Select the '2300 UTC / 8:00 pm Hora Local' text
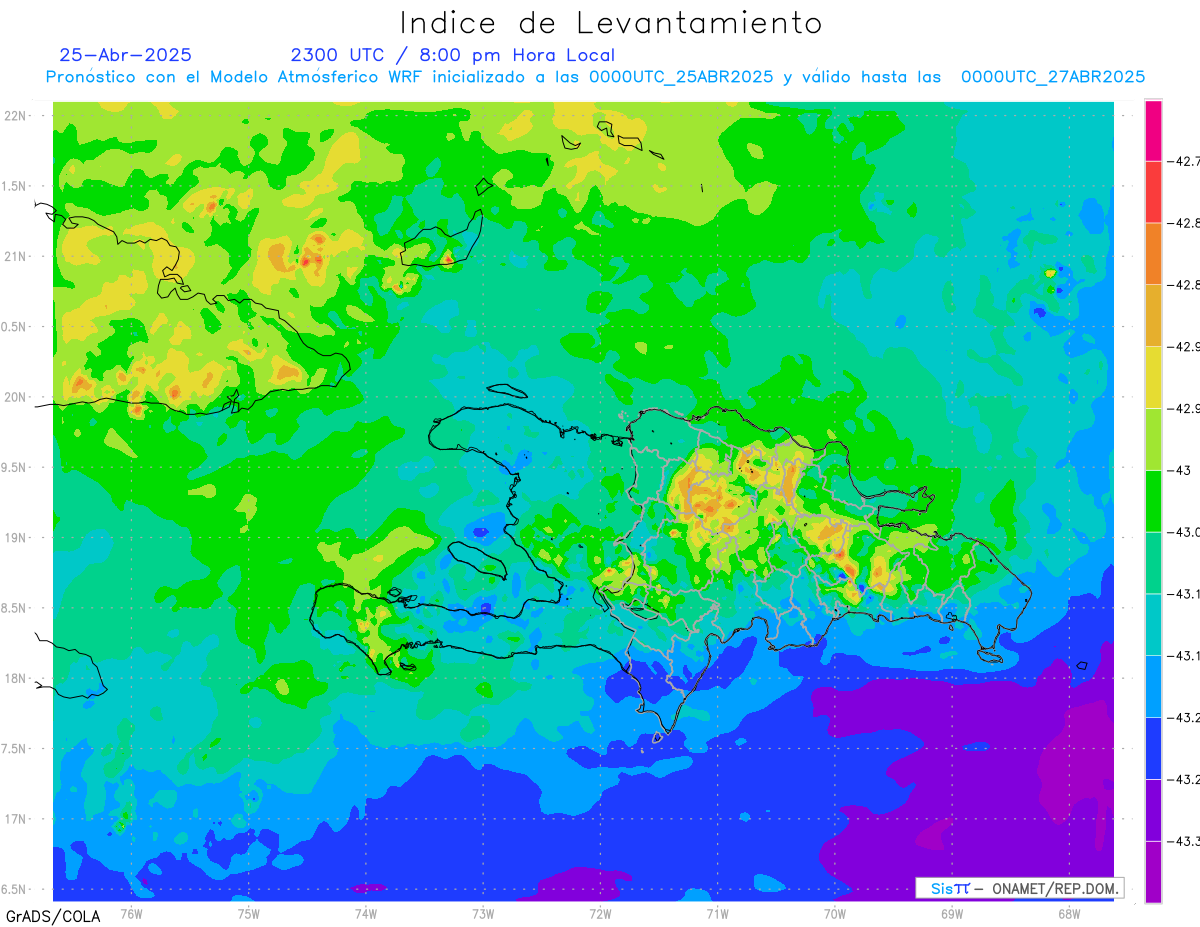 453,55
